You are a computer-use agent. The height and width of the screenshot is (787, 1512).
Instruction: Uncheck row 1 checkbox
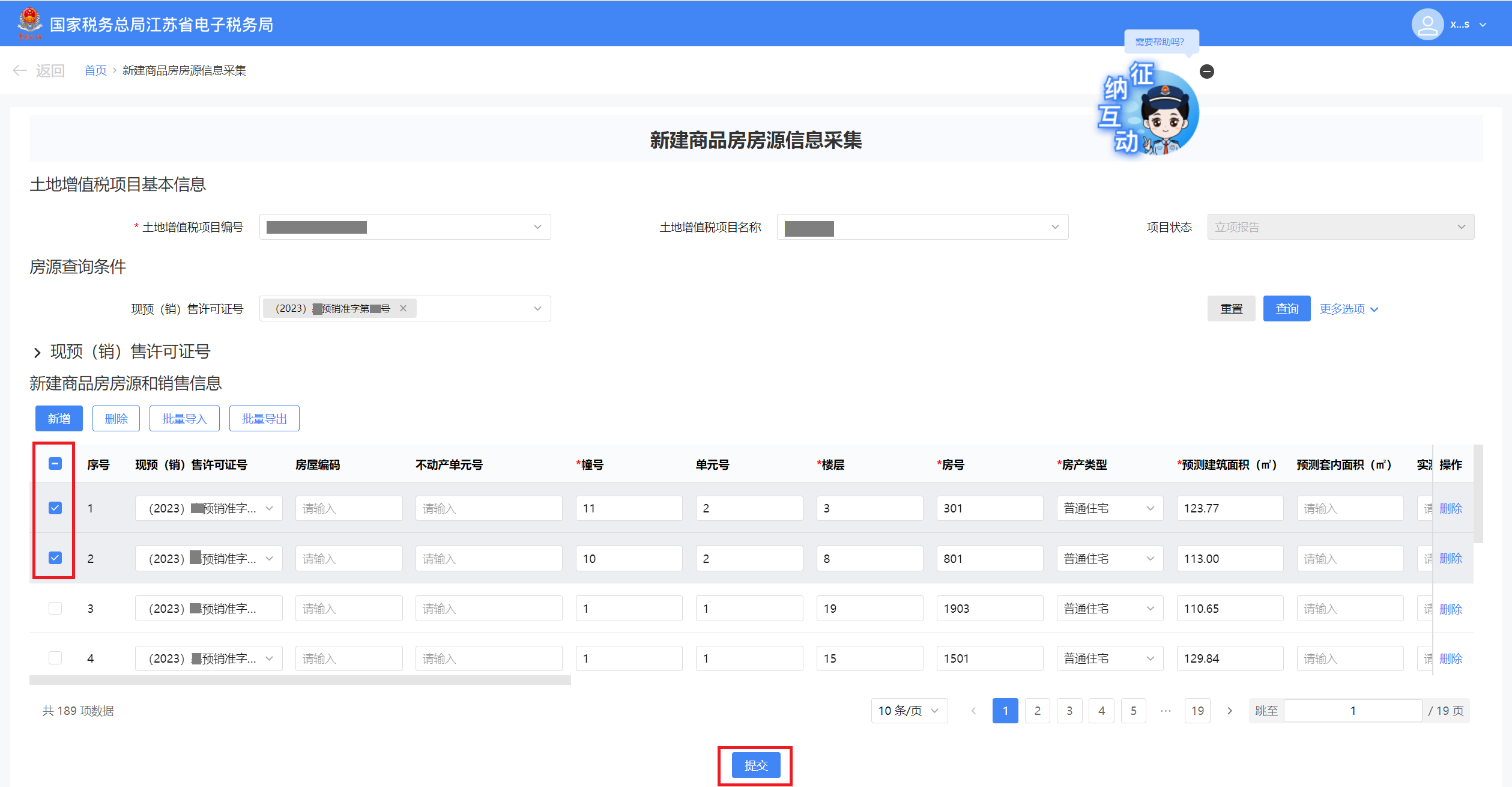[x=55, y=508]
